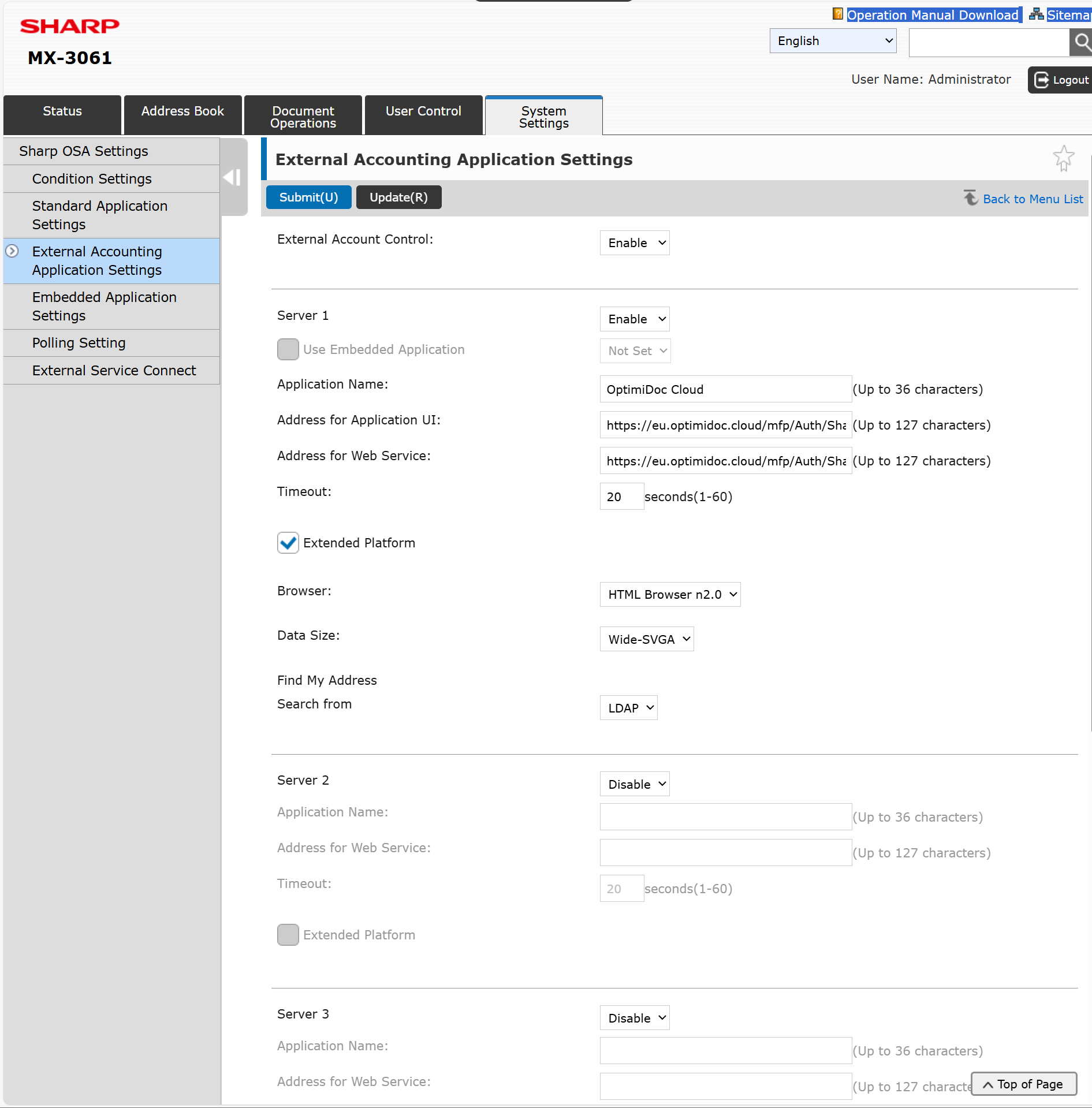Click the Back to Menu List arrow icon
Viewport: 1092px width, 1108px height.
point(970,198)
